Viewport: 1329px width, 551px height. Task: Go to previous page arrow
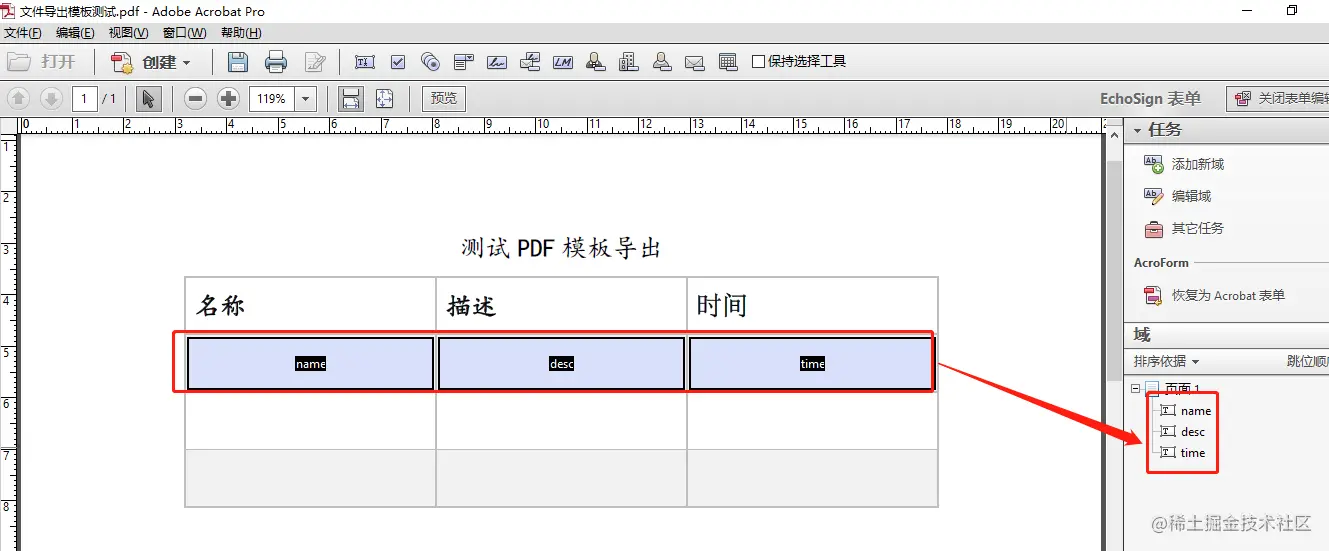click(19, 98)
